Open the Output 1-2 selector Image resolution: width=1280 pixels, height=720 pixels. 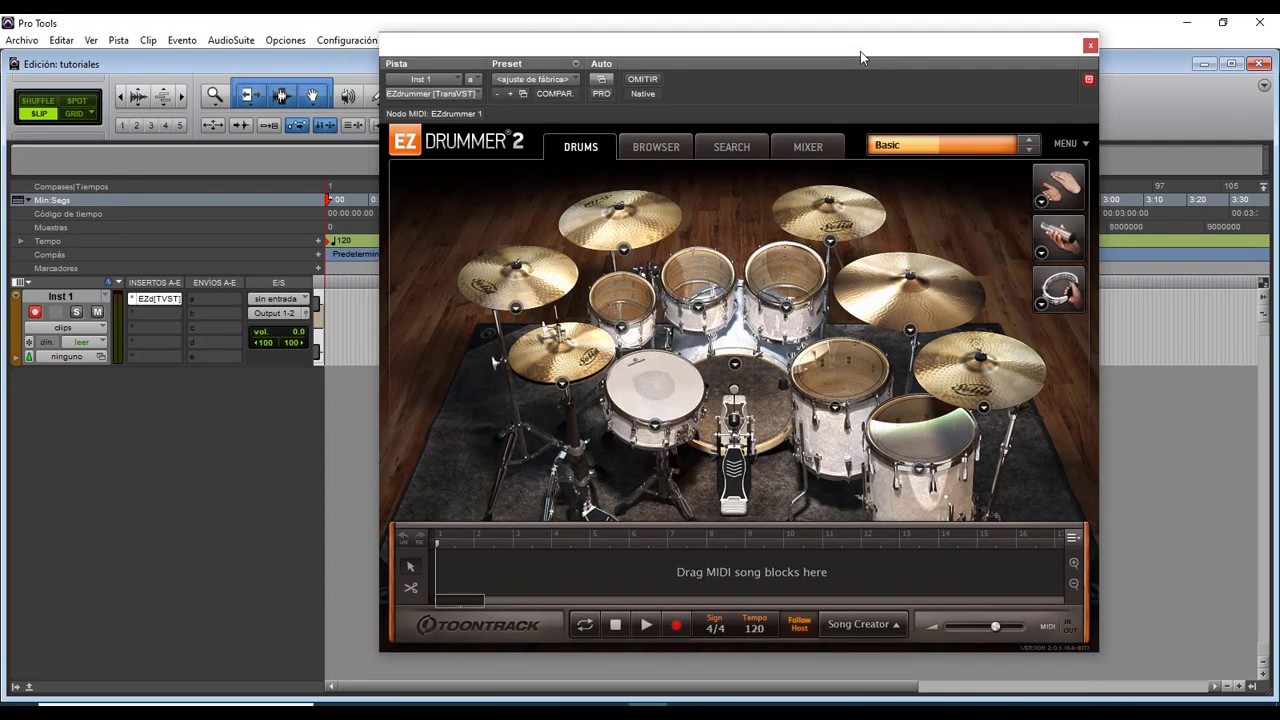click(279, 313)
